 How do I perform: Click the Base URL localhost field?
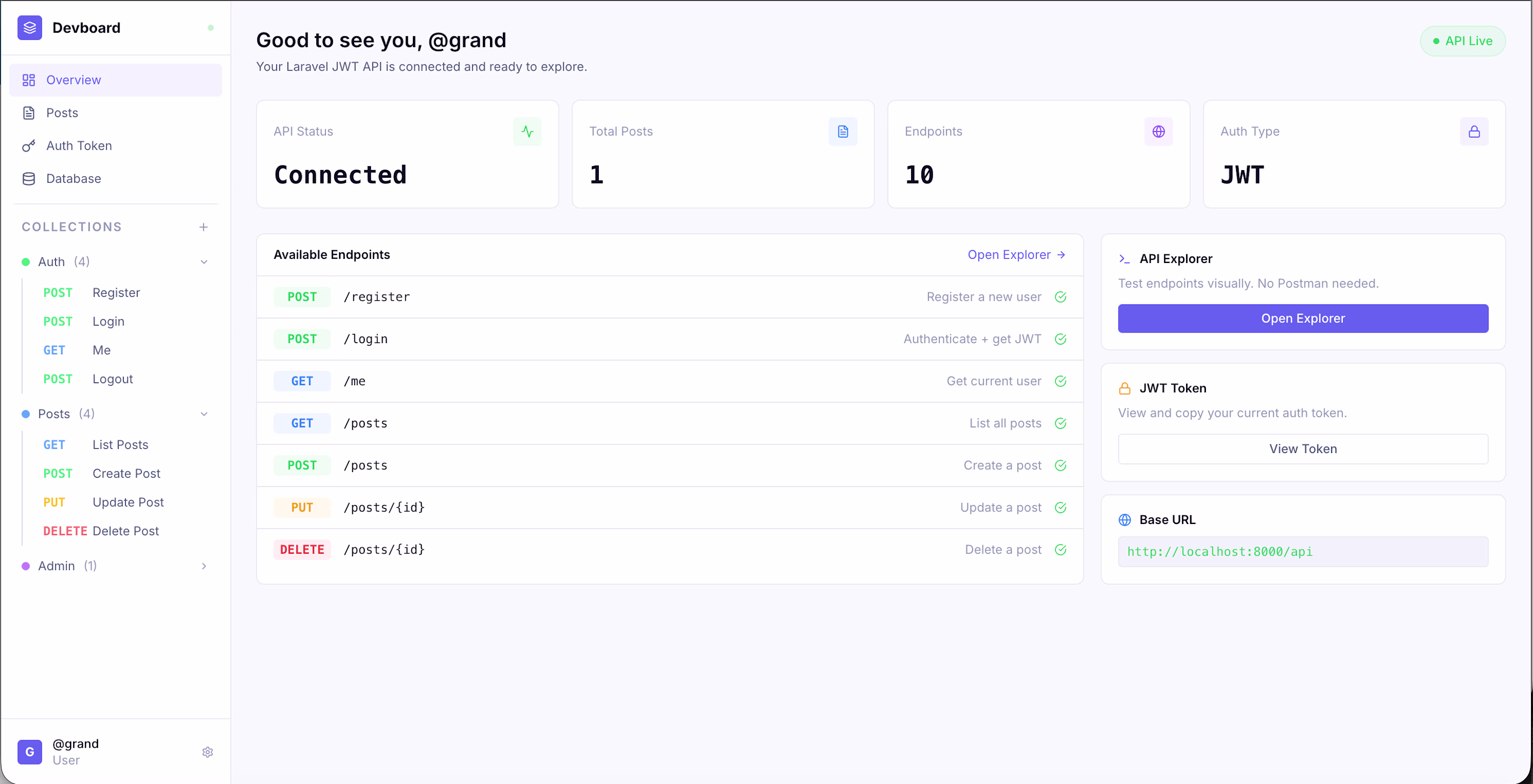coord(1303,552)
